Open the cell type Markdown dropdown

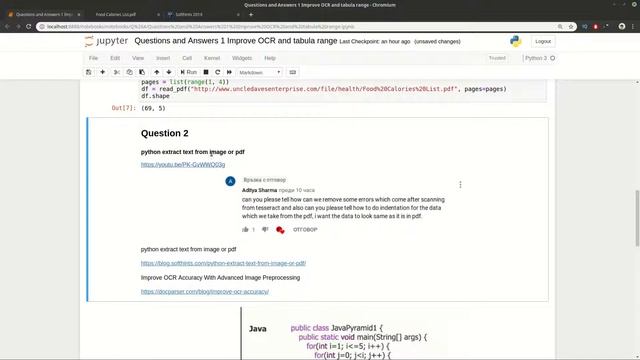(x=260, y=72)
